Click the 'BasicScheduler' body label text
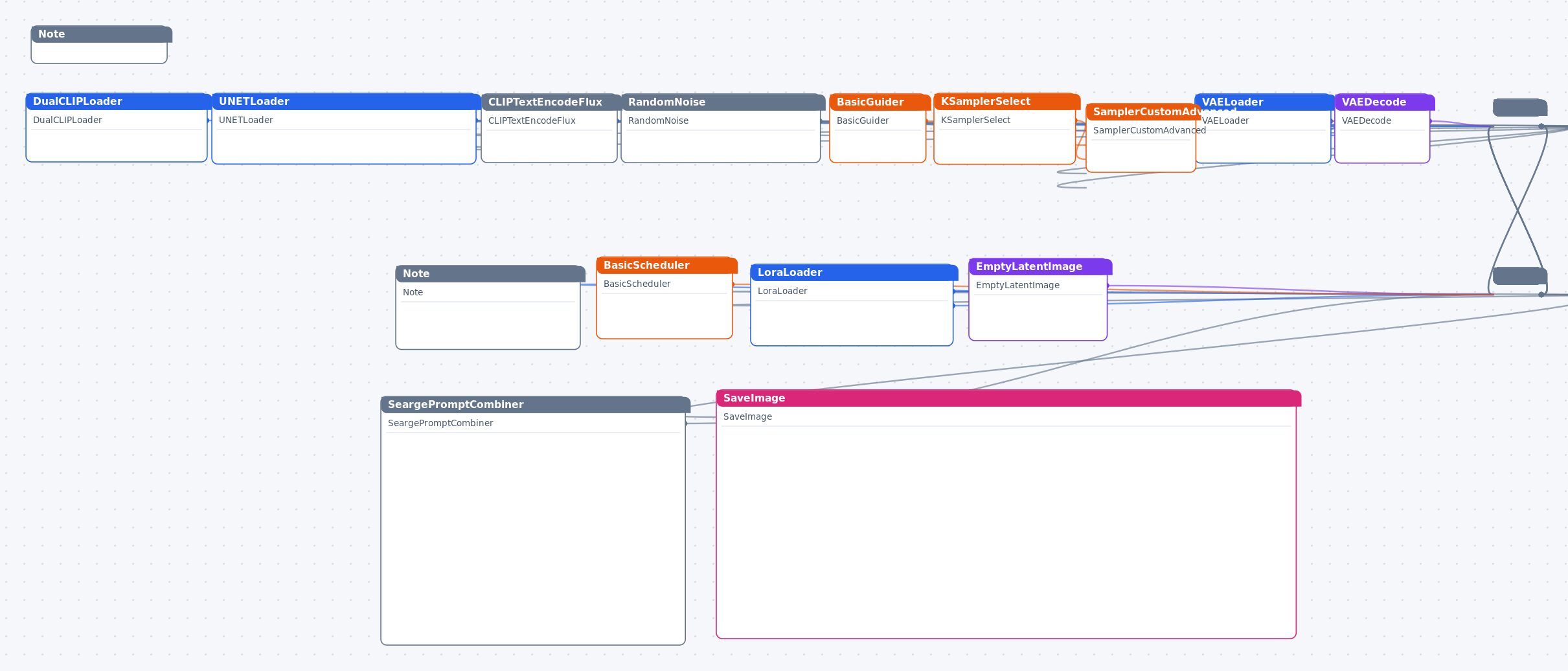This screenshot has width=1568, height=671. pos(637,284)
